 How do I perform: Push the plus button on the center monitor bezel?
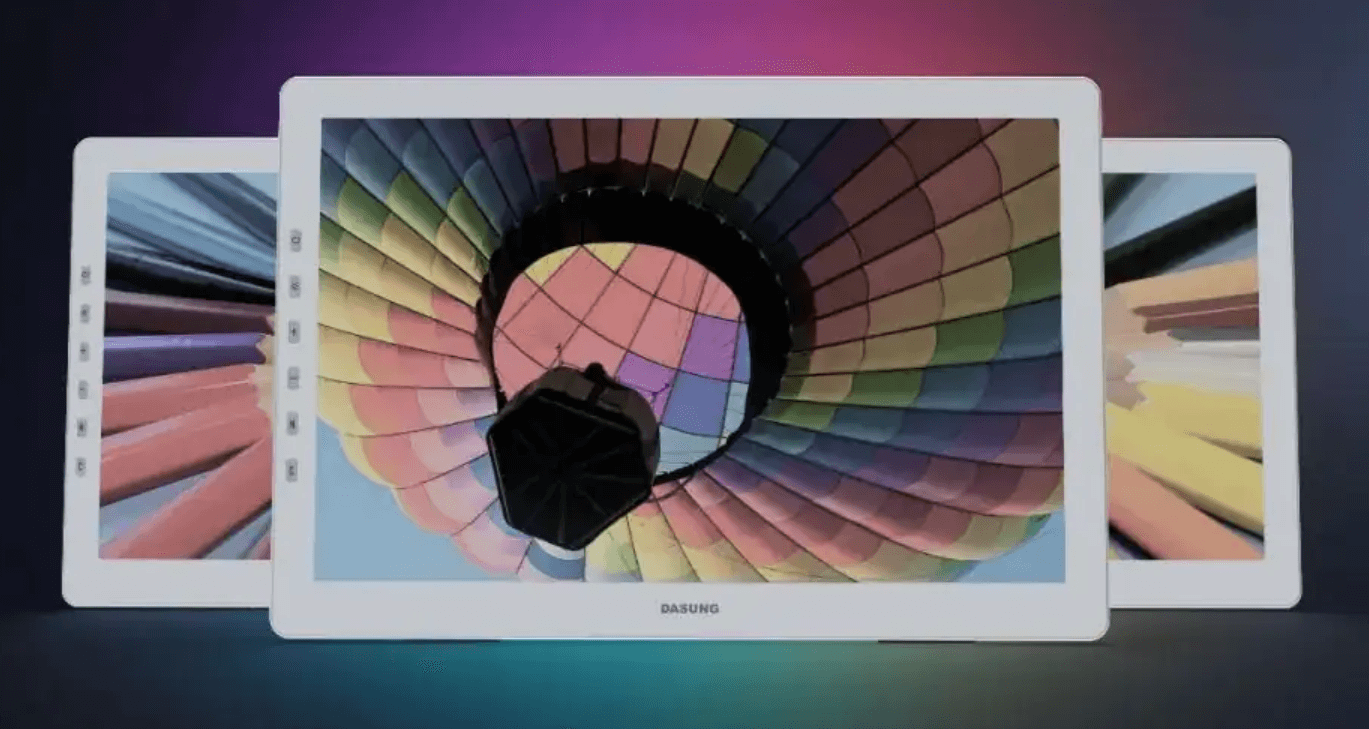pos(294,331)
